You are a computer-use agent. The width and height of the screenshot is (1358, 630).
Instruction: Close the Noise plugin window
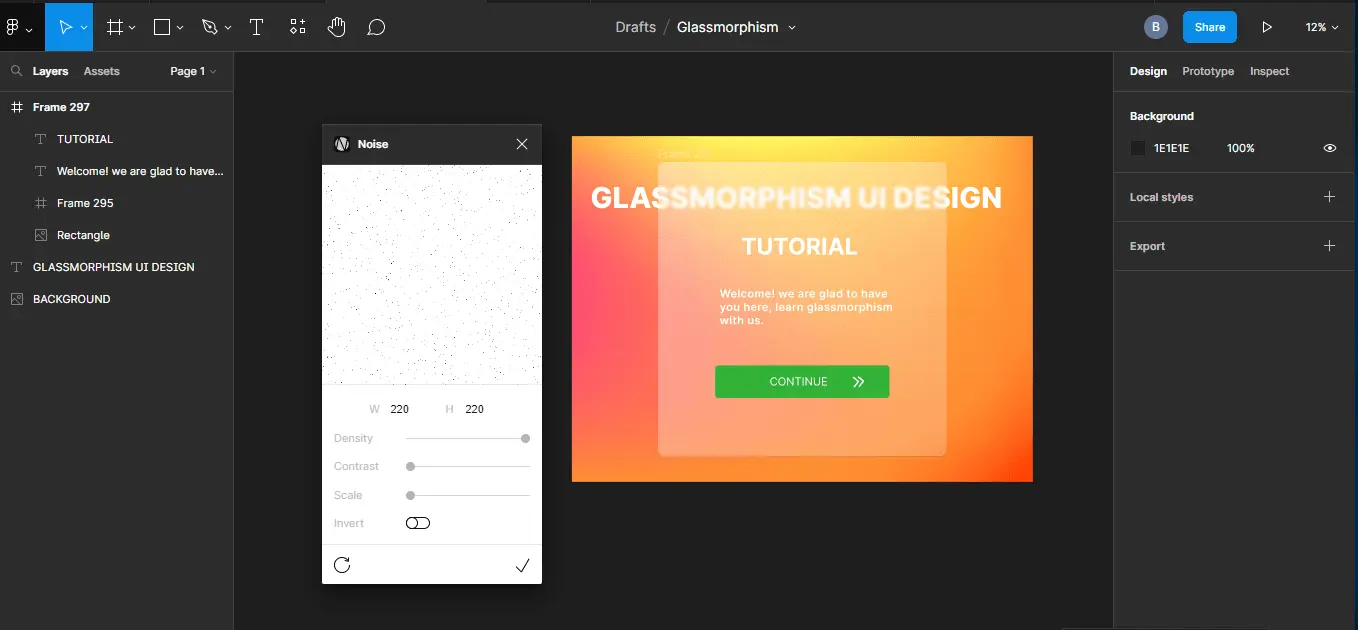522,144
